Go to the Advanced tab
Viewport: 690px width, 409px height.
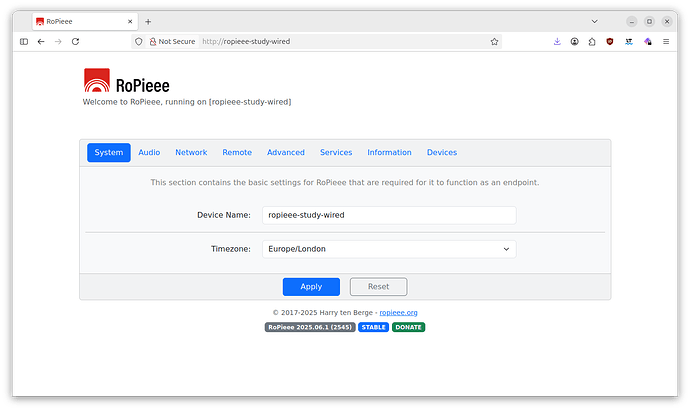(x=286, y=152)
